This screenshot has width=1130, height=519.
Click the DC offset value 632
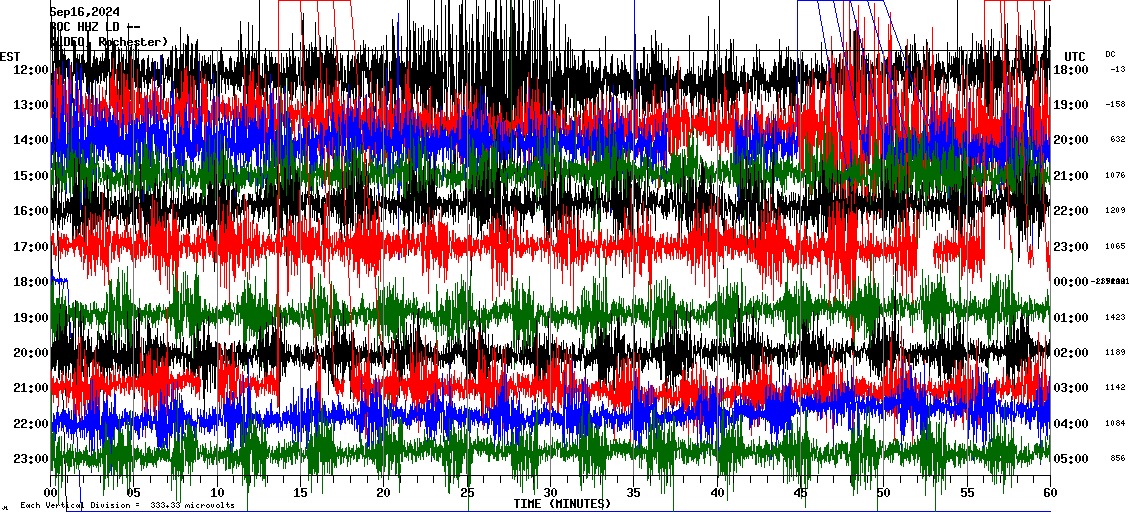click(1117, 140)
